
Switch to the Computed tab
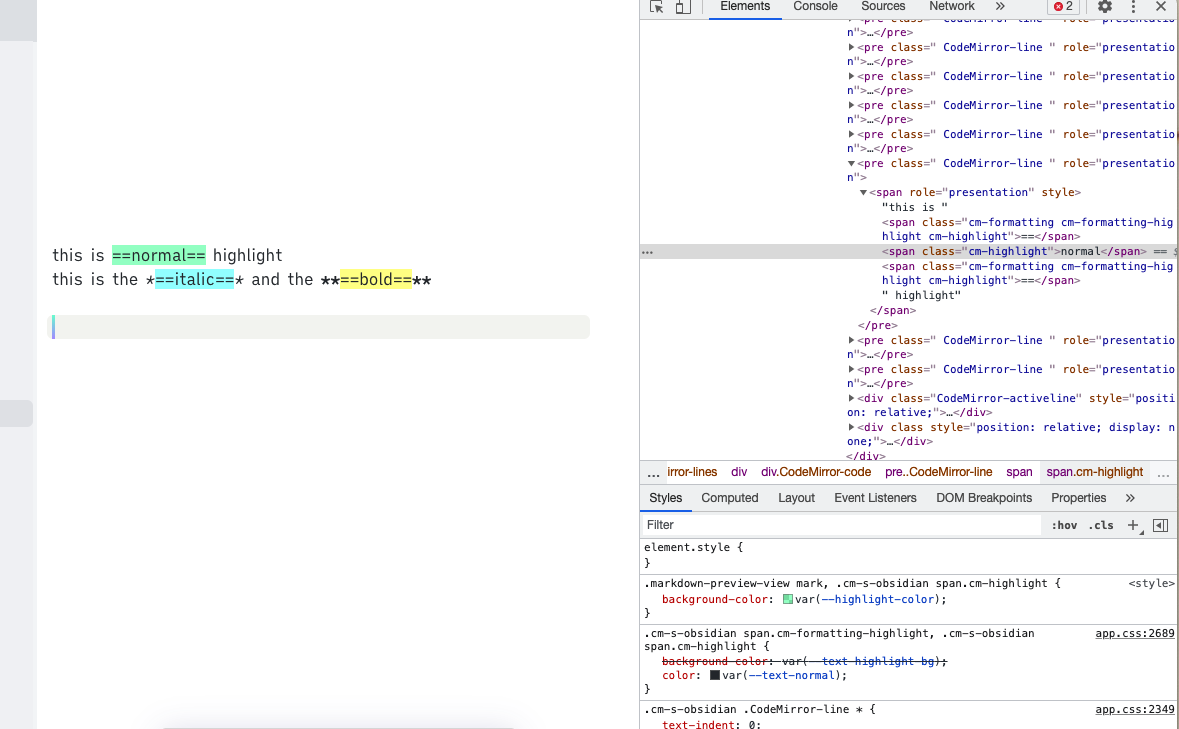[x=729, y=497]
